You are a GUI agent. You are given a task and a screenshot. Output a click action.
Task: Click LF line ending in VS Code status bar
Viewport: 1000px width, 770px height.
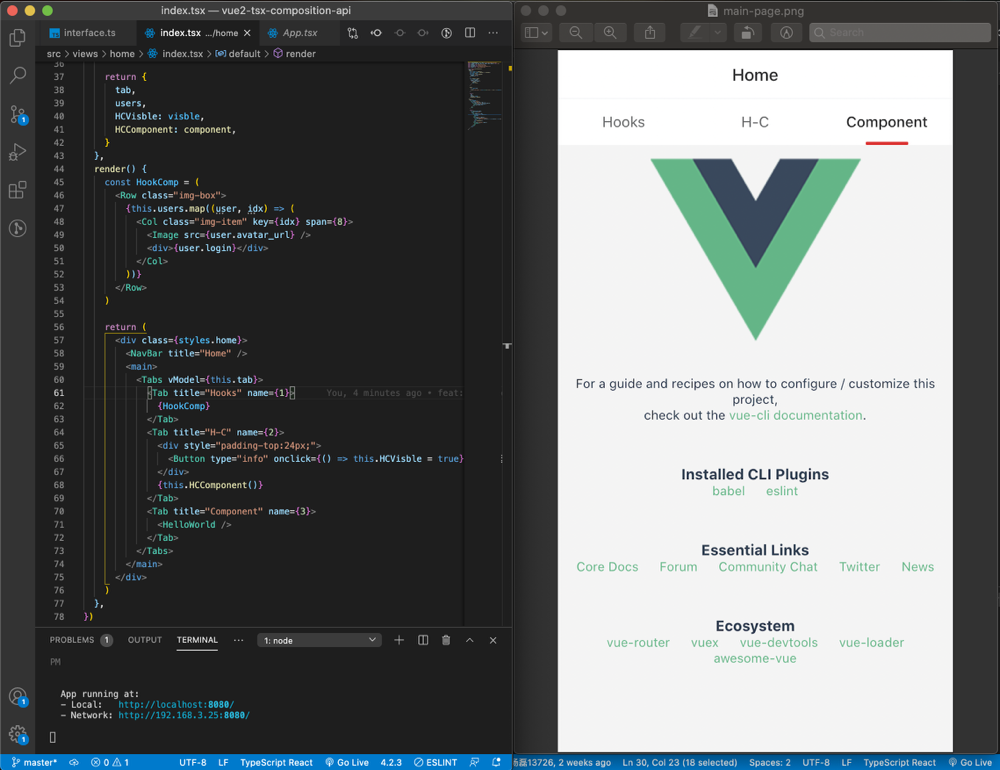[x=223, y=762]
